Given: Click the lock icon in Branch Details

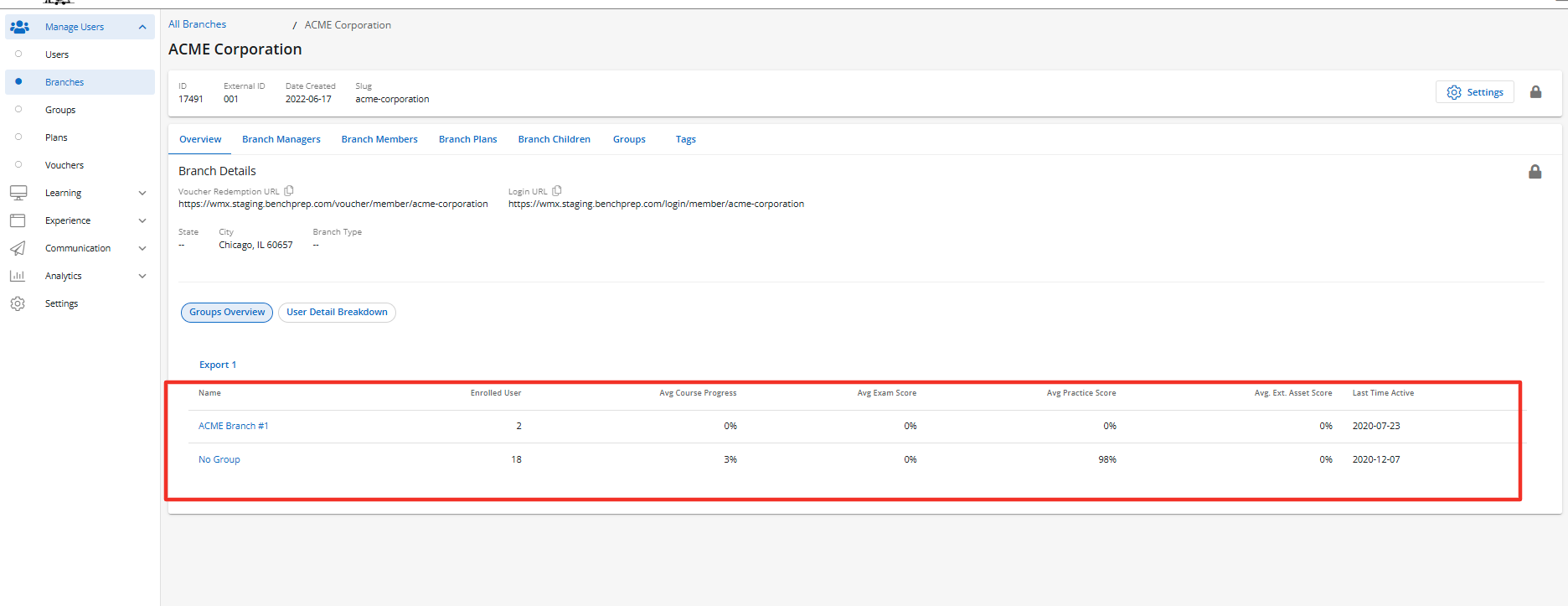Looking at the screenshot, I should (1535, 172).
